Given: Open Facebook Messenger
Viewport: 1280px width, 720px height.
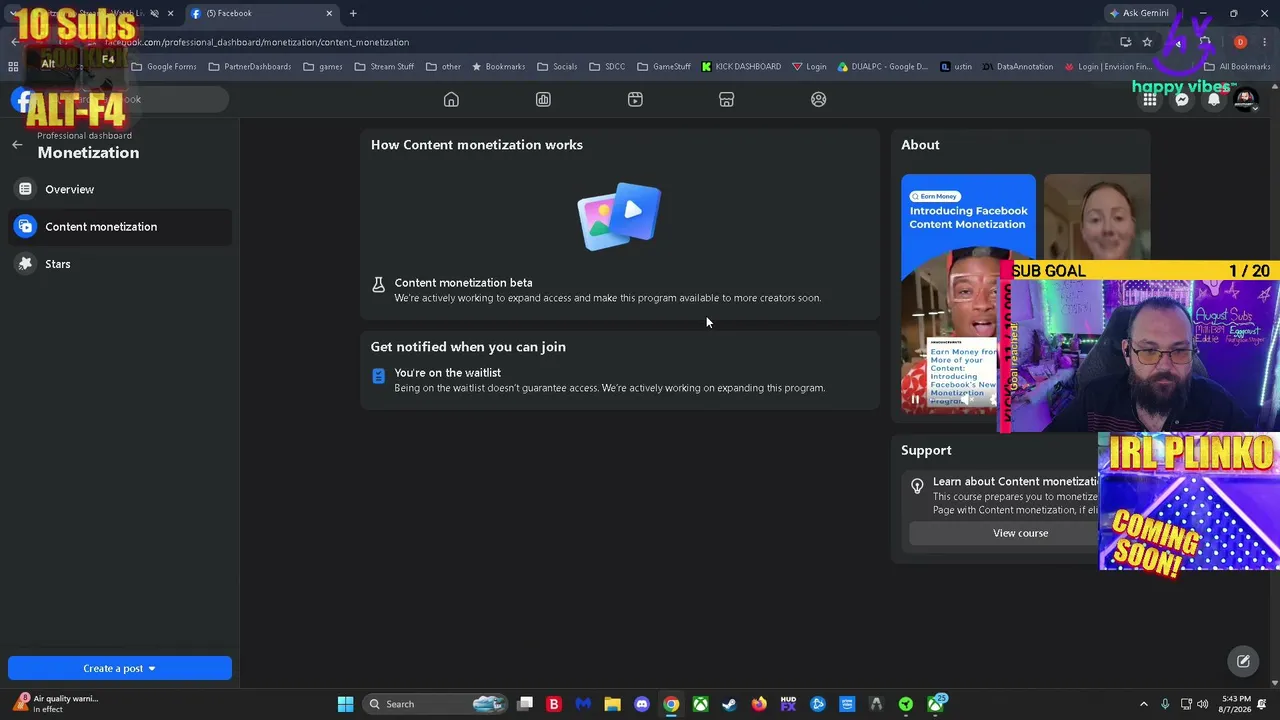Looking at the screenshot, I should pyautogui.click(x=1182, y=99).
